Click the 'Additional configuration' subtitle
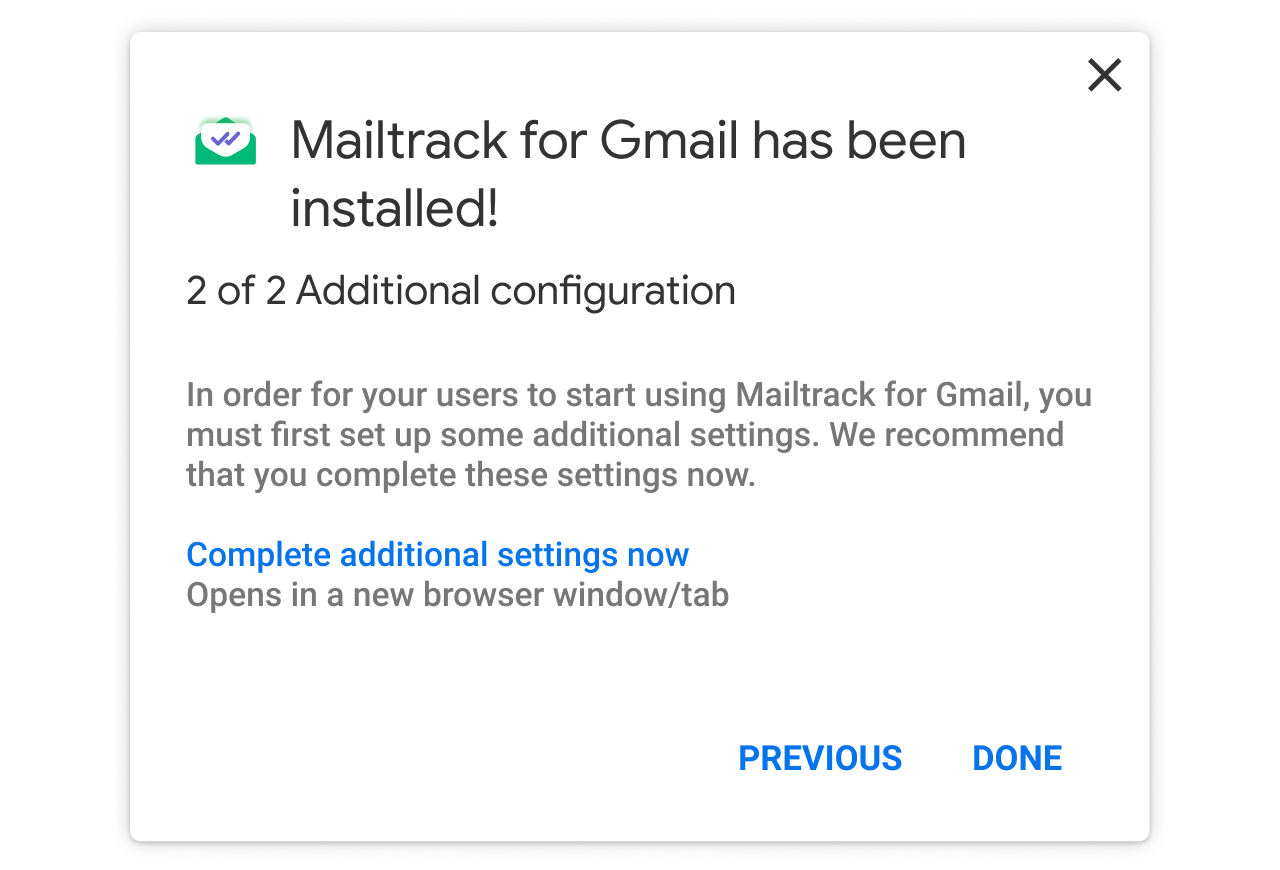This screenshot has height=870, width=1280. pyautogui.click(x=516, y=291)
